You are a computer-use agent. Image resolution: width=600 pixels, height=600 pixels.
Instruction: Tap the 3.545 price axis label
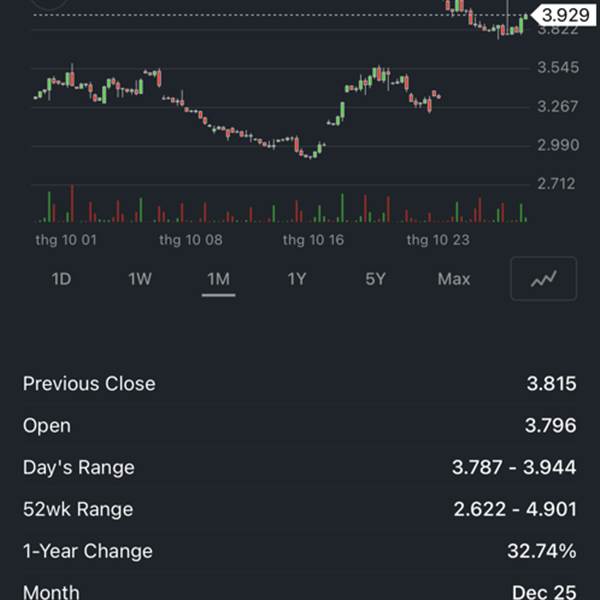tap(558, 68)
